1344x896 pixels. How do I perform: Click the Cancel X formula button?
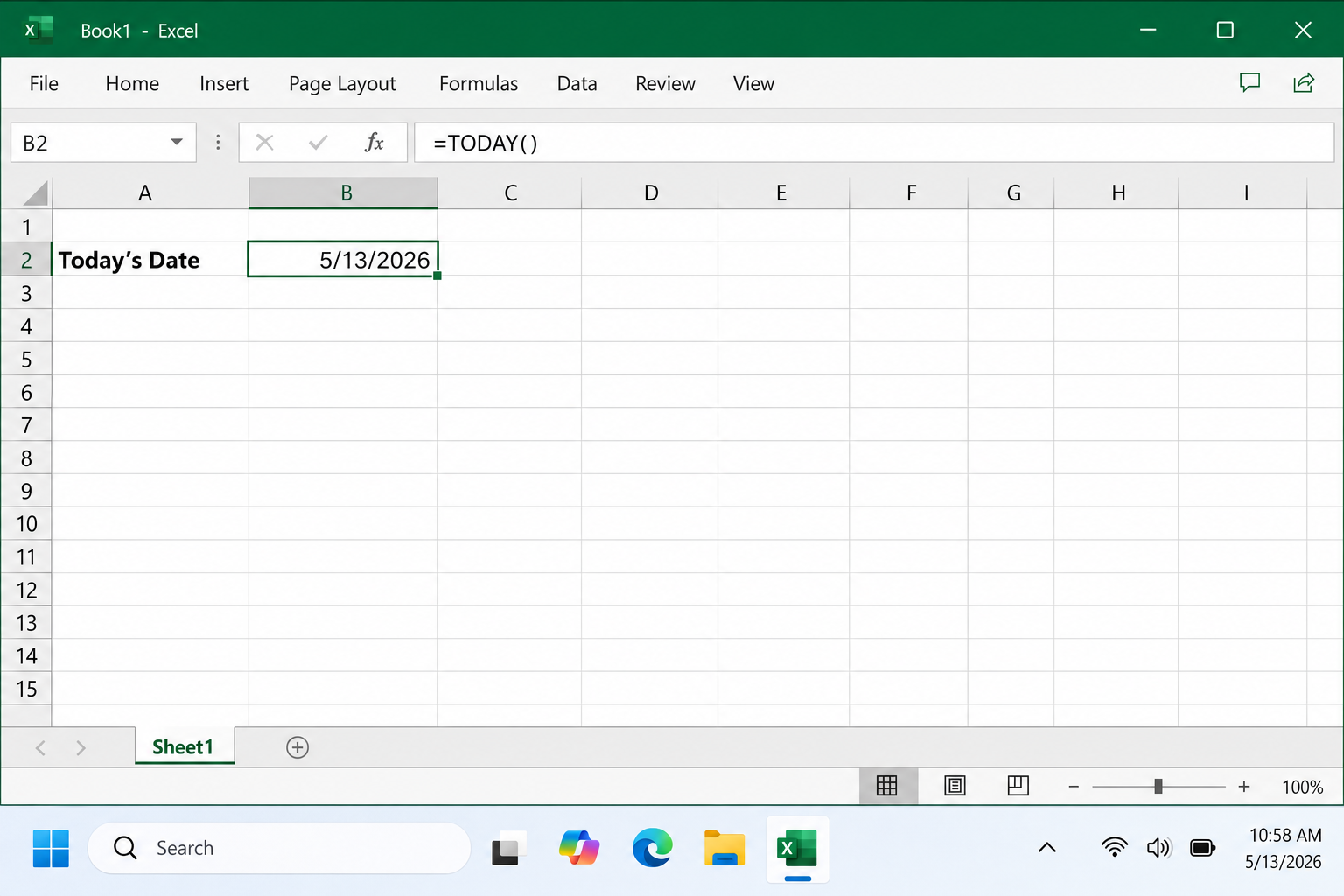(264, 142)
